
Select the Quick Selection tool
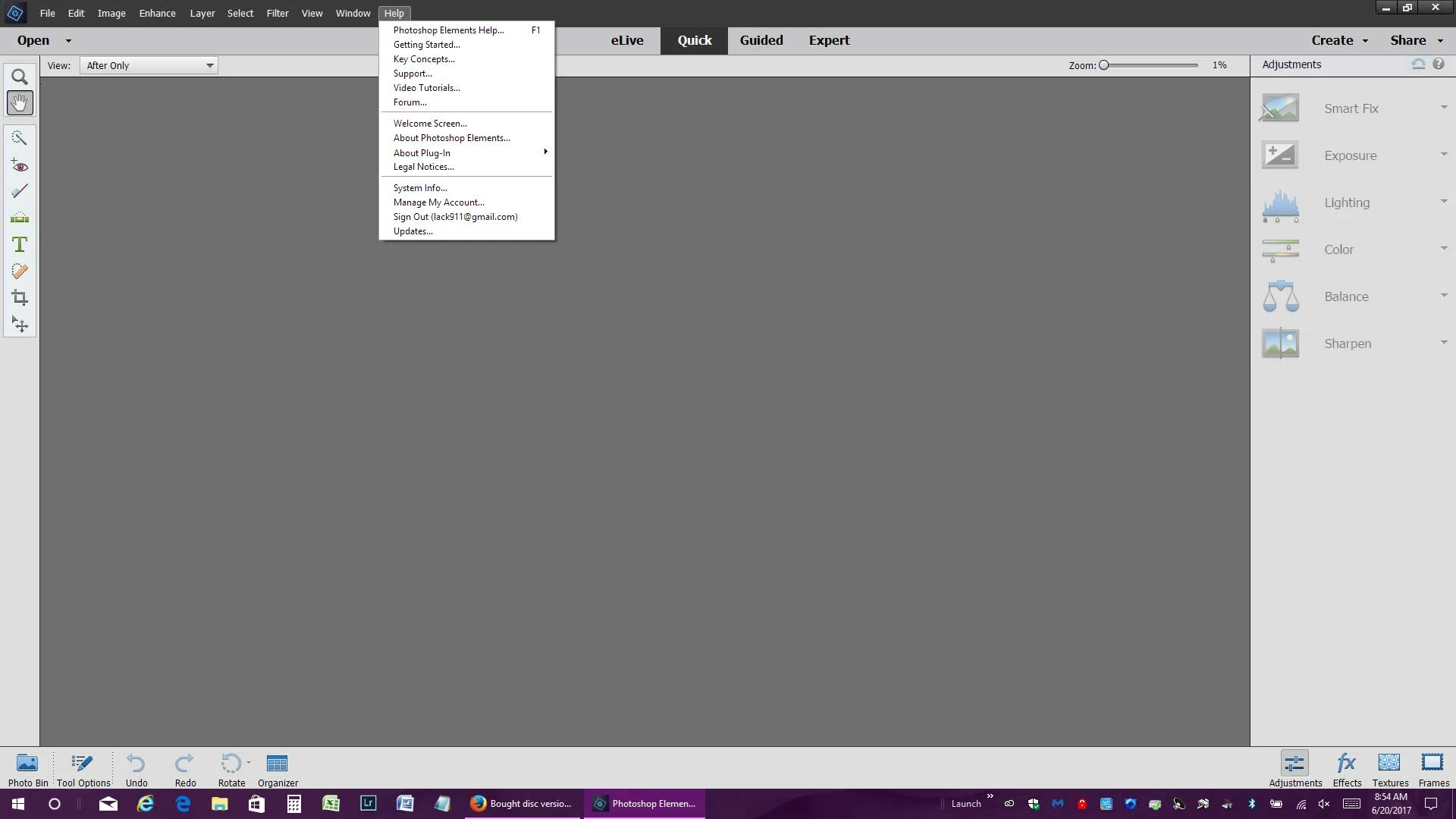point(20,138)
